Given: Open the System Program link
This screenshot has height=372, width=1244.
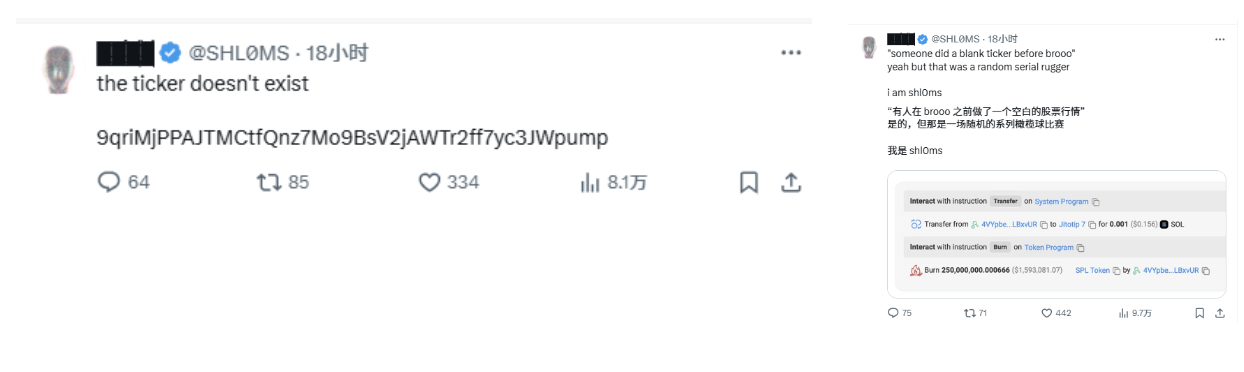Looking at the screenshot, I should click(1062, 201).
